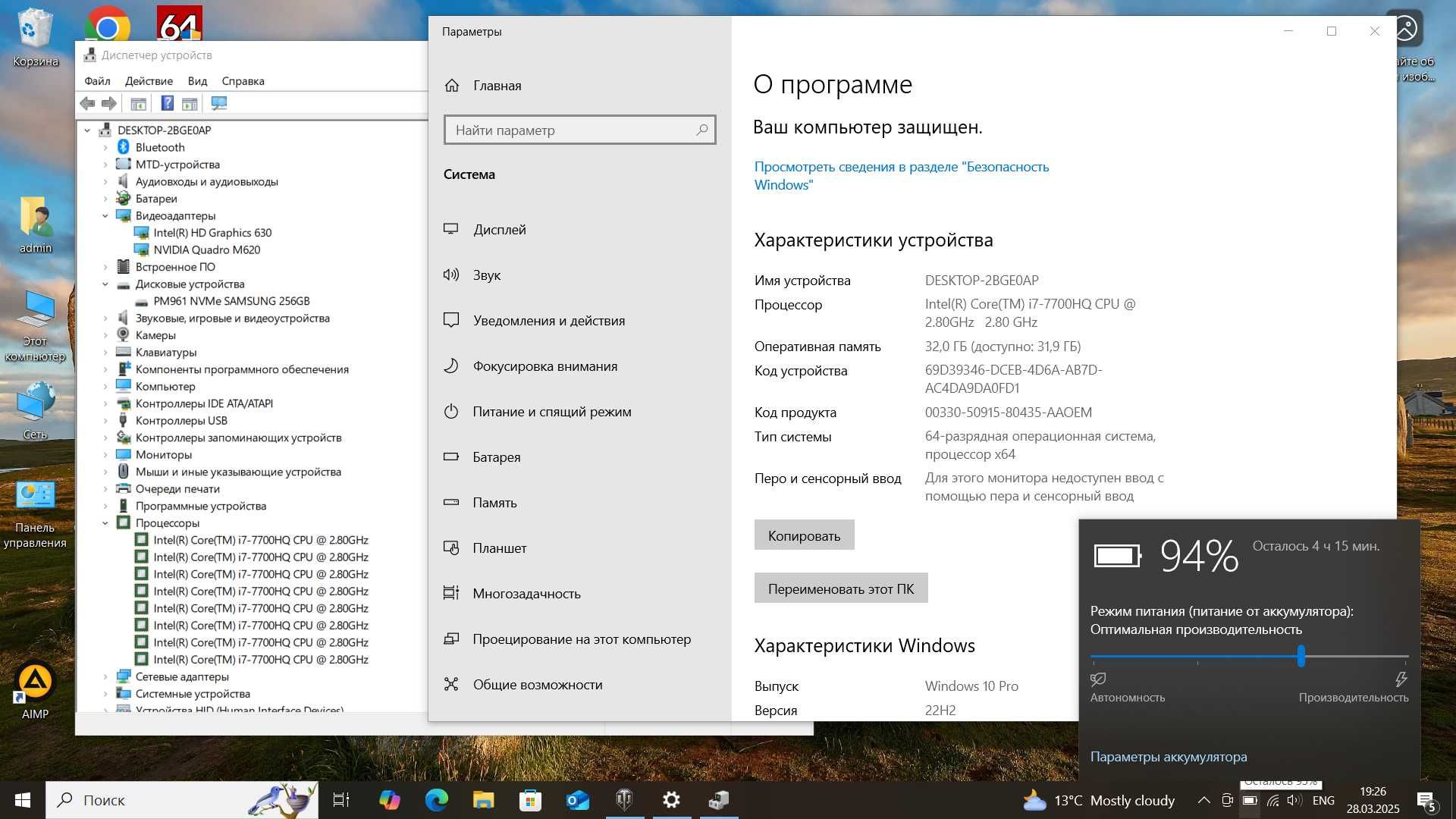Open the Файл menu in Device Manager
1456x819 pixels.
(97, 80)
